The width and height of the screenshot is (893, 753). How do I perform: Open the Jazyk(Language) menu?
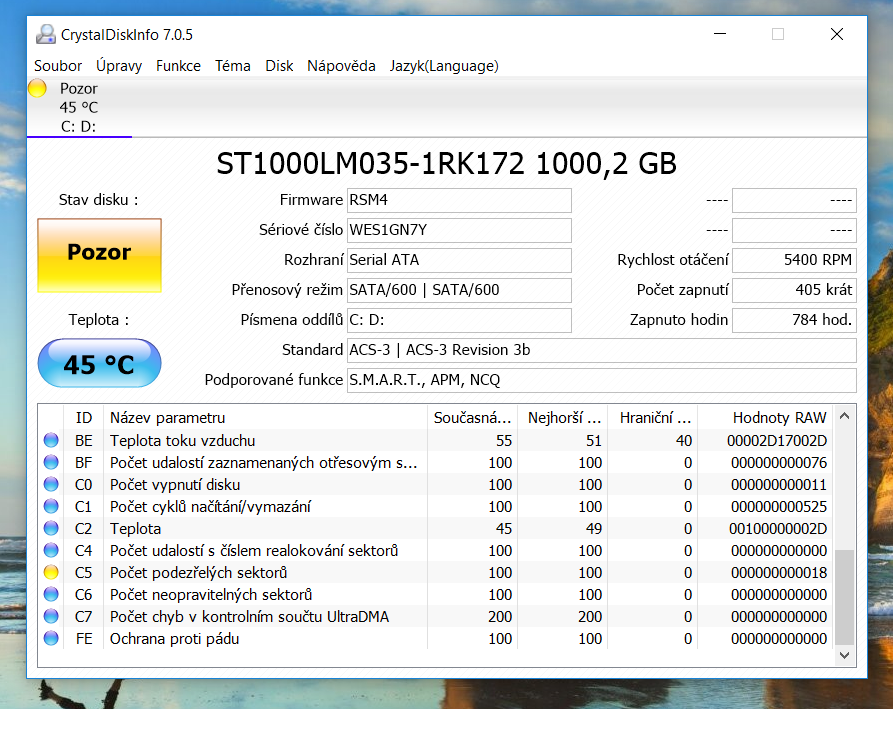444,66
